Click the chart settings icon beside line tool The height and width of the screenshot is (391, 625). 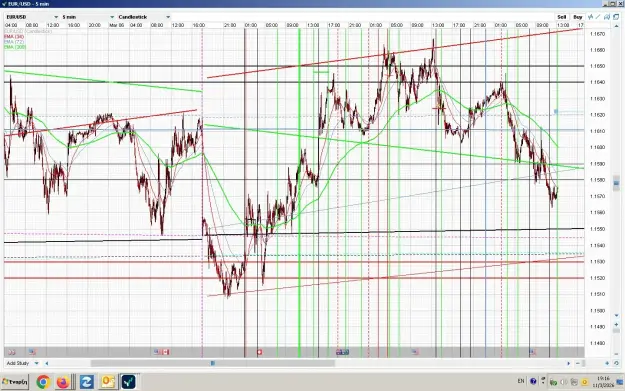click(x=607, y=17)
